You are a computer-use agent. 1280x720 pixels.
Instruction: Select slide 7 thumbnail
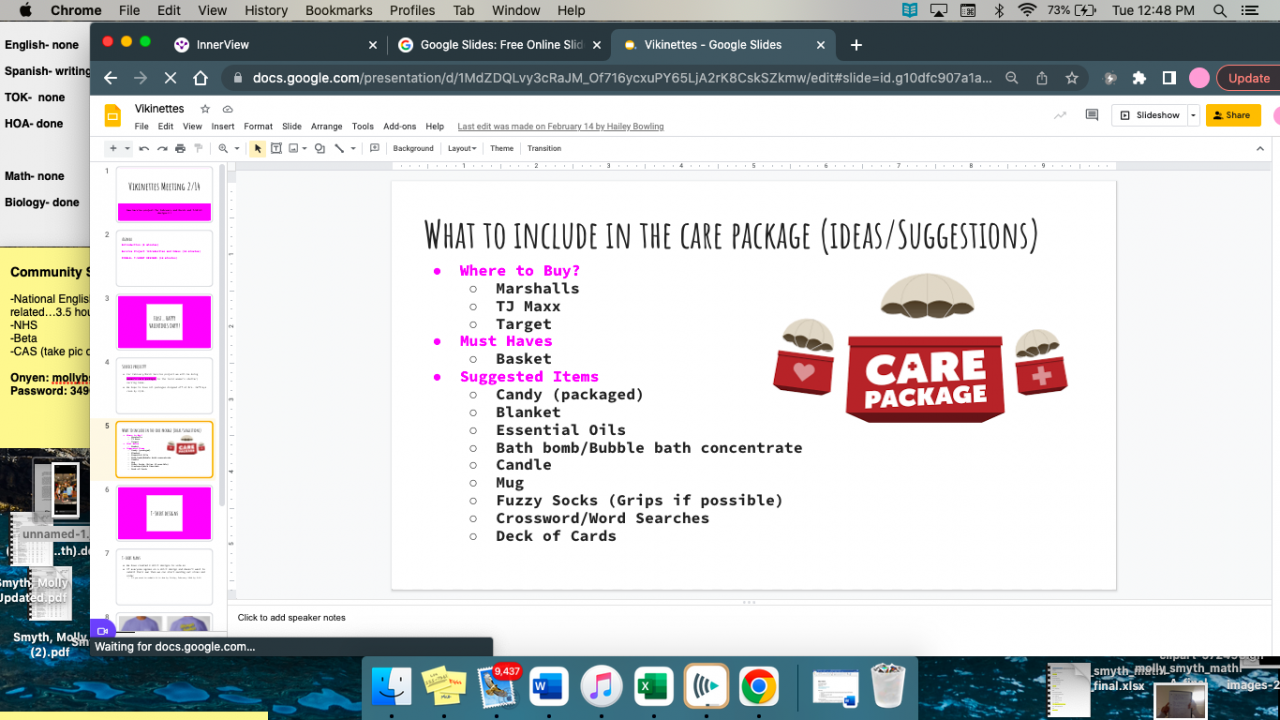tap(164, 577)
